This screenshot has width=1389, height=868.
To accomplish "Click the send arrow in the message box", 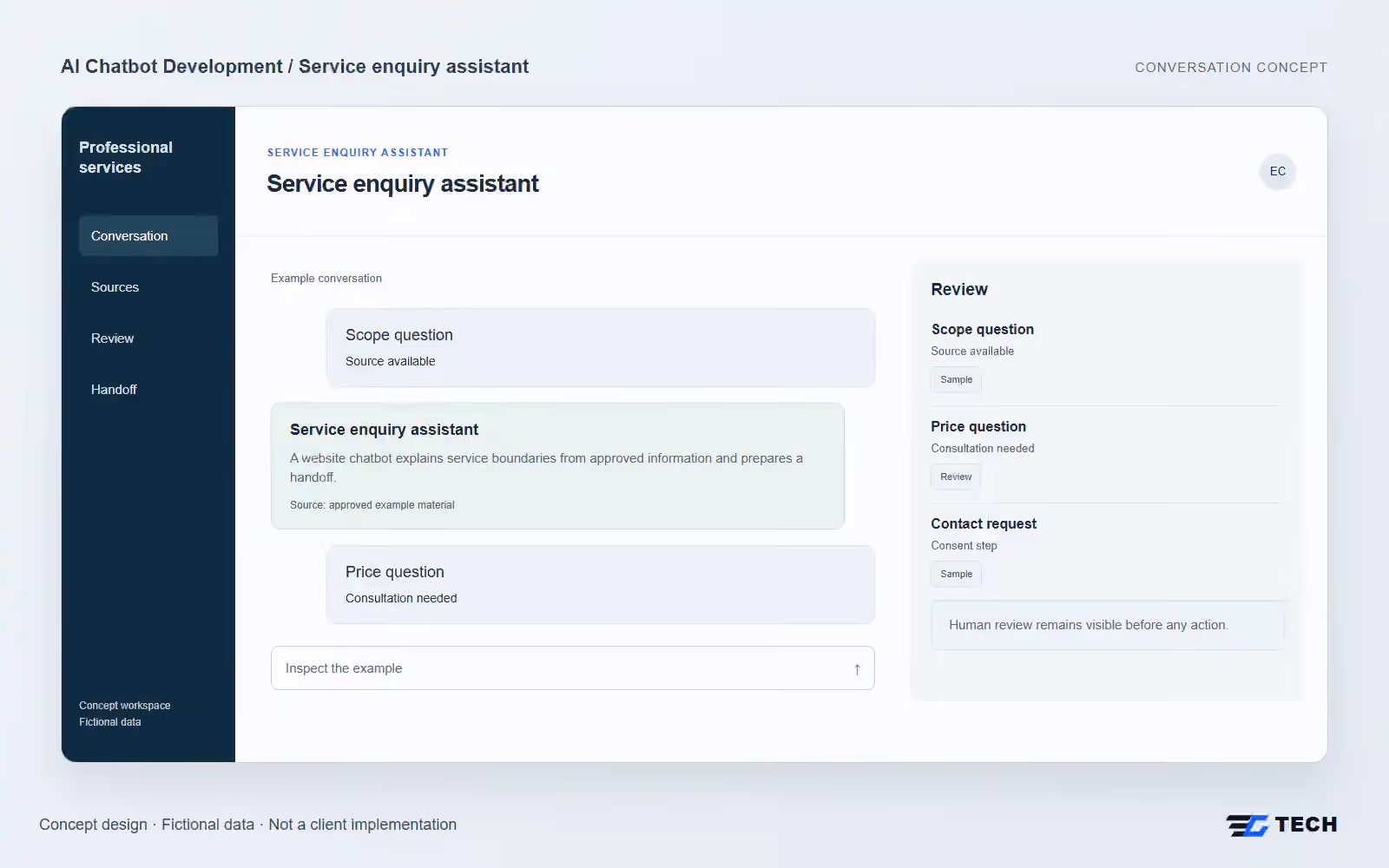I will tap(857, 669).
